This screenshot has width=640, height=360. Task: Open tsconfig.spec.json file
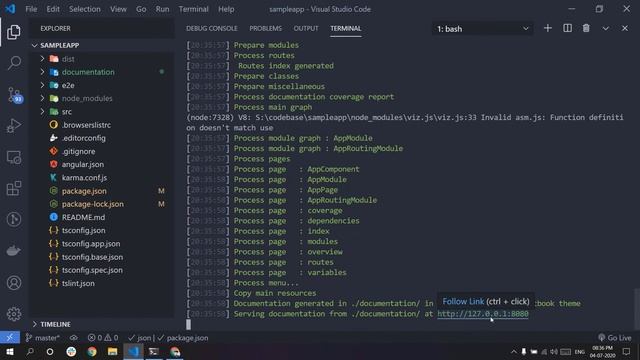92,270
